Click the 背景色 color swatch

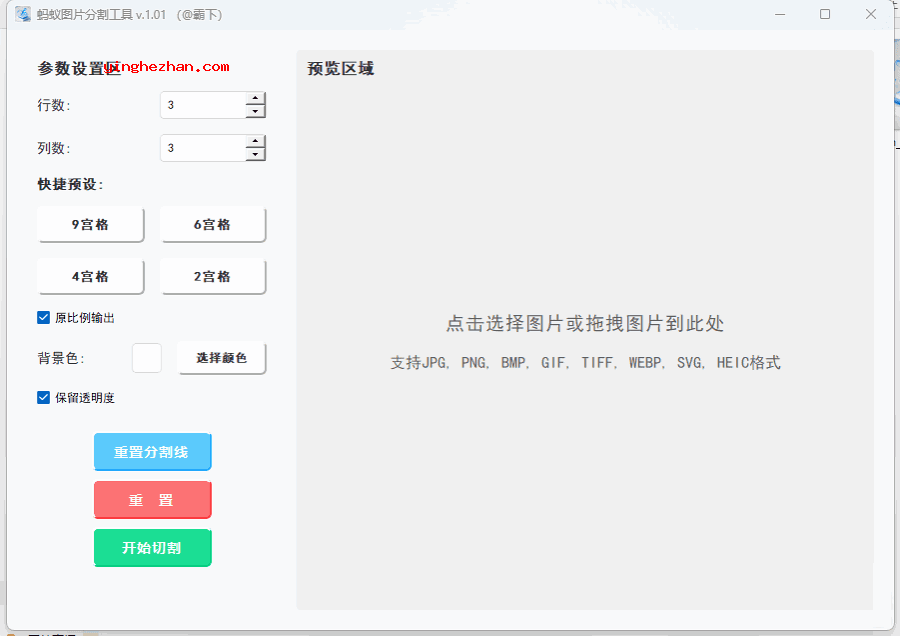[146, 357]
